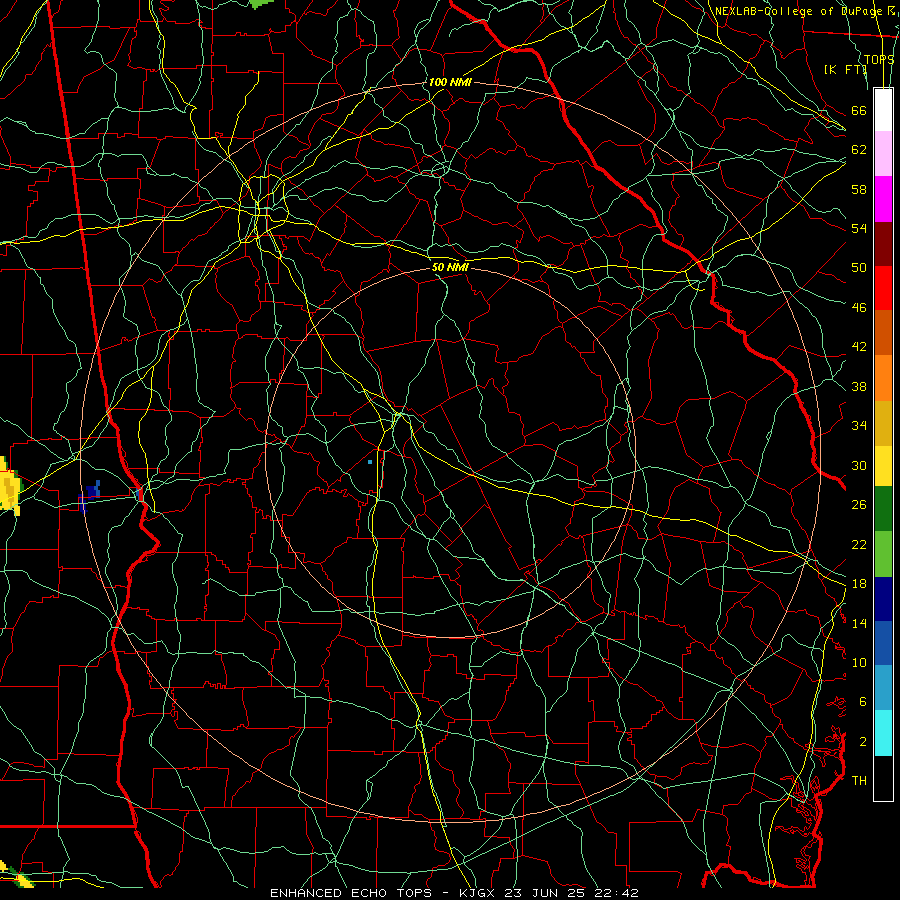This screenshot has width=900, height=900.
Task: Pick the magenta color block in the legend
Action: click(x=883, y=199)
